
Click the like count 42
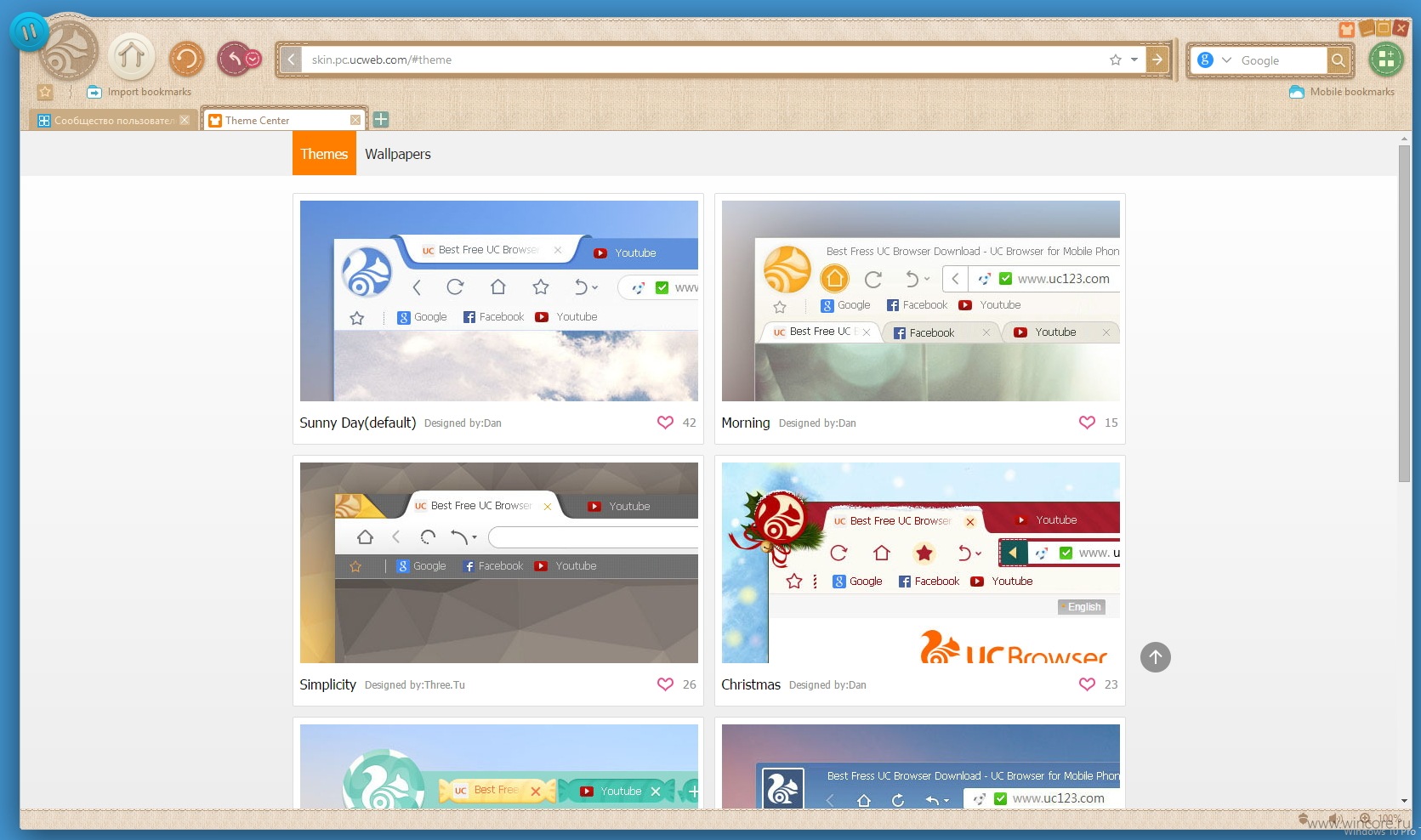[x=690, y=423]
